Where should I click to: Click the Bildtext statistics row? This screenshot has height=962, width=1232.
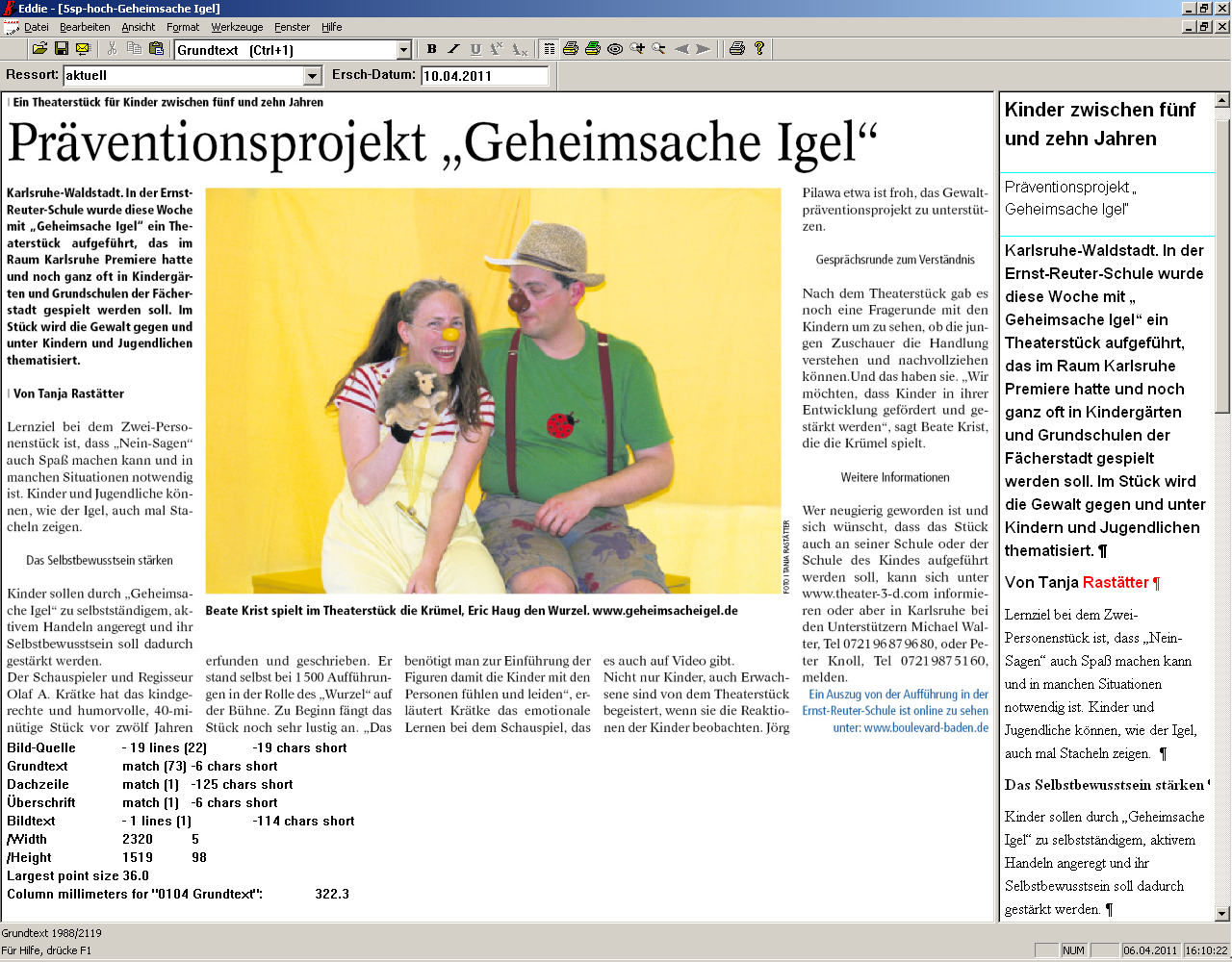click(x=181, y=821)
